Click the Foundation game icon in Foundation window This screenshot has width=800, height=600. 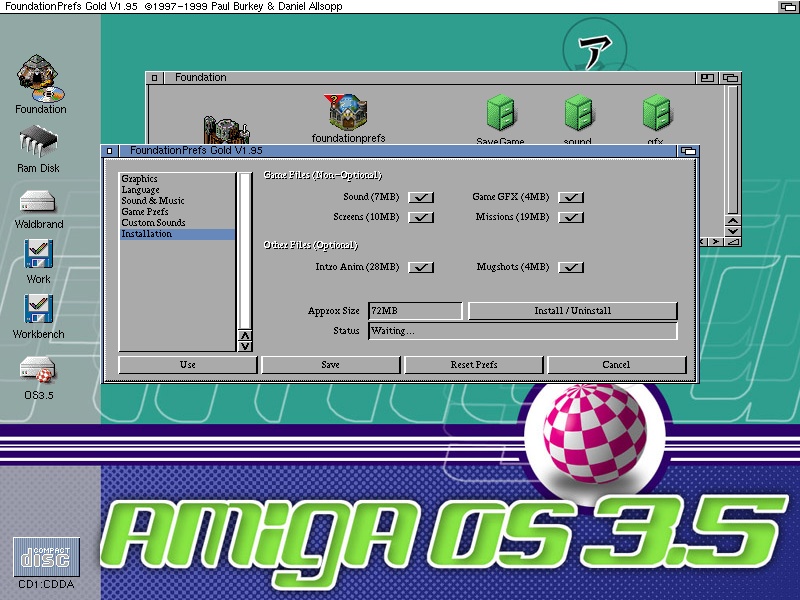pyautogui.click(x=226, y=129)
